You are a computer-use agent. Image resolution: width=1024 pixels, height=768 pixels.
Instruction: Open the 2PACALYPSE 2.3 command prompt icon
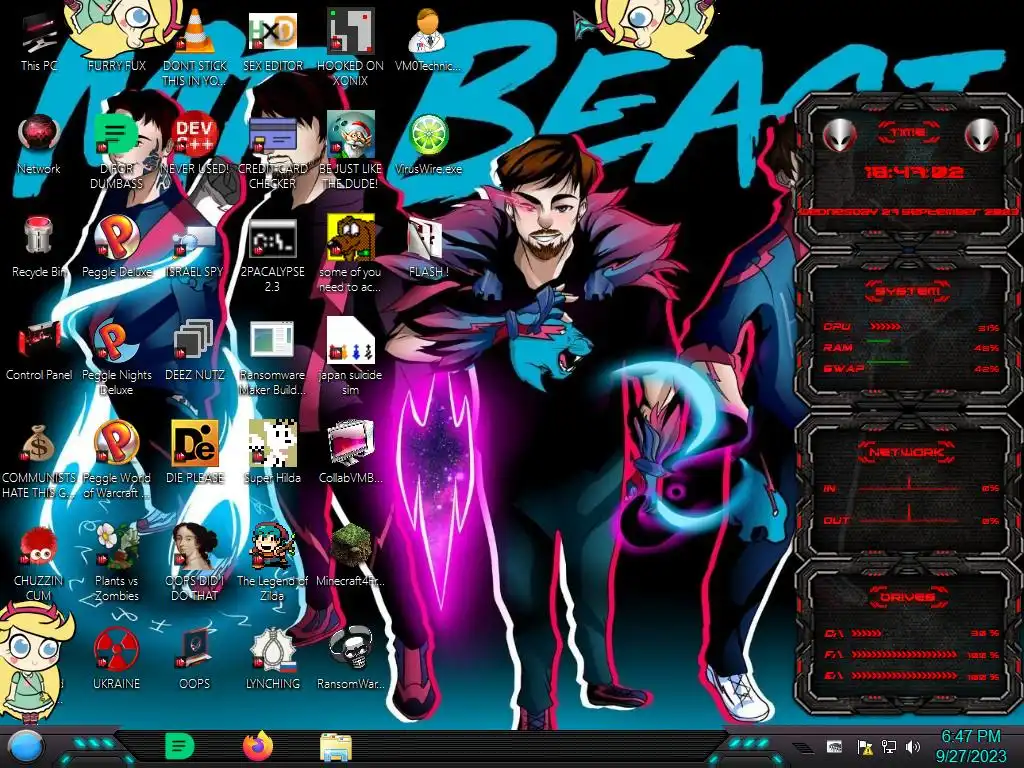click(x=273, y=239)
